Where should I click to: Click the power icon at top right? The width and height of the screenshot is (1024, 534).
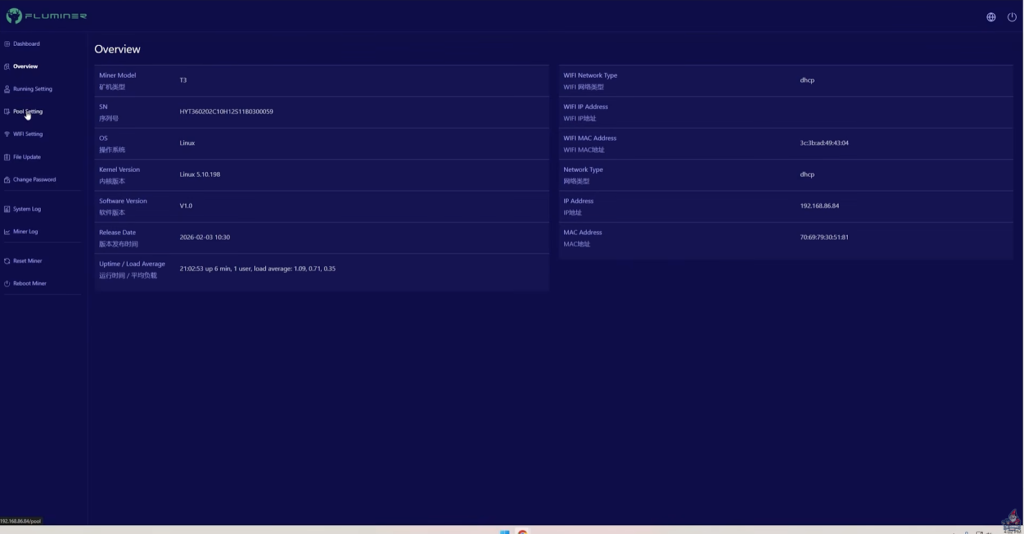coord(1012,17)
